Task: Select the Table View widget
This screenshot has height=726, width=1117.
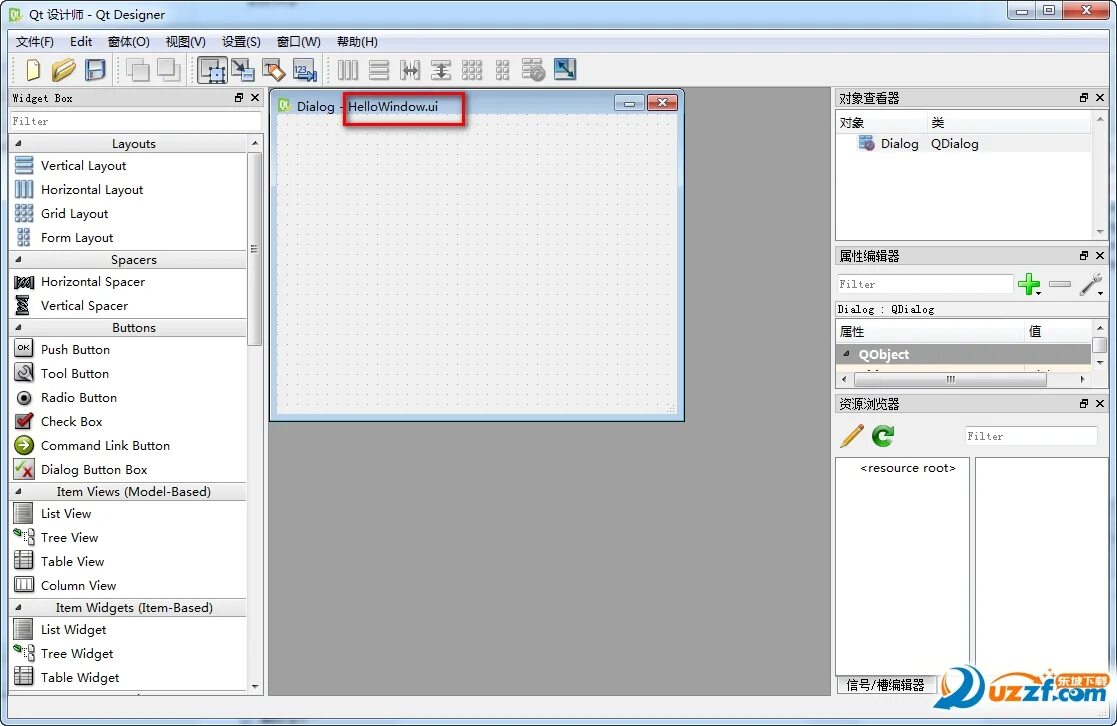Action: tap(59, 561)
